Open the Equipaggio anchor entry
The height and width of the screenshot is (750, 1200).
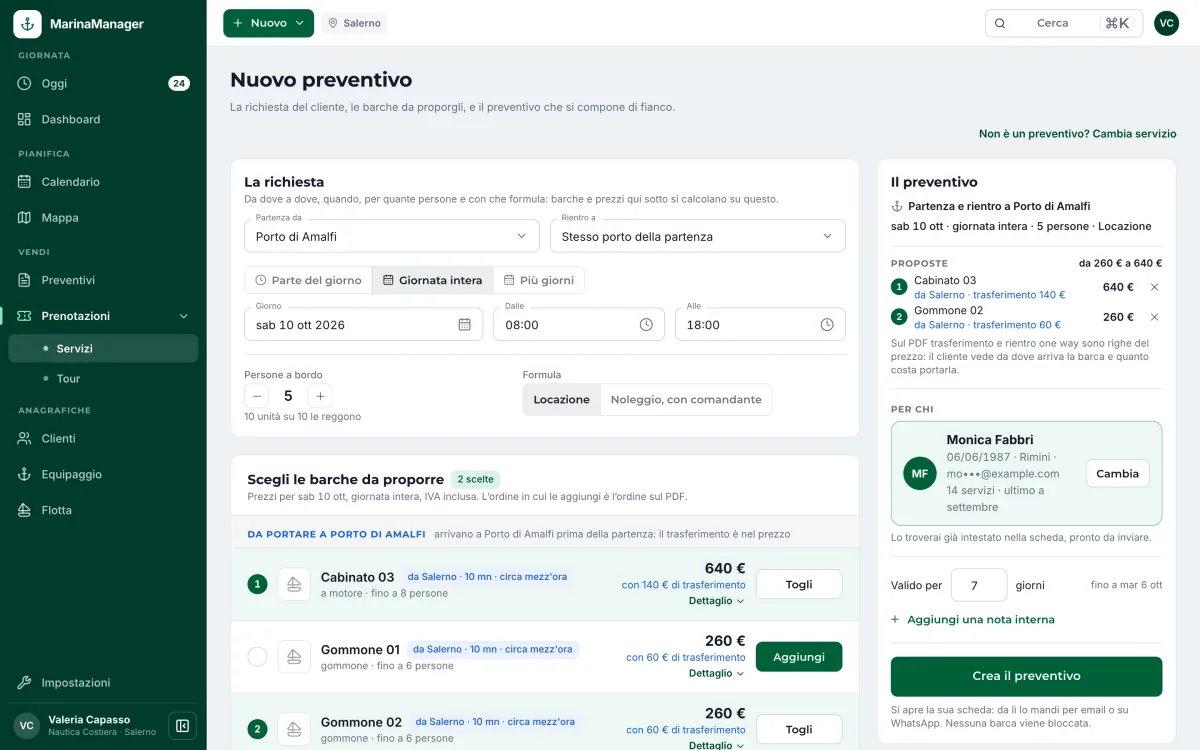pyautogui.click(x=103, y=474)
